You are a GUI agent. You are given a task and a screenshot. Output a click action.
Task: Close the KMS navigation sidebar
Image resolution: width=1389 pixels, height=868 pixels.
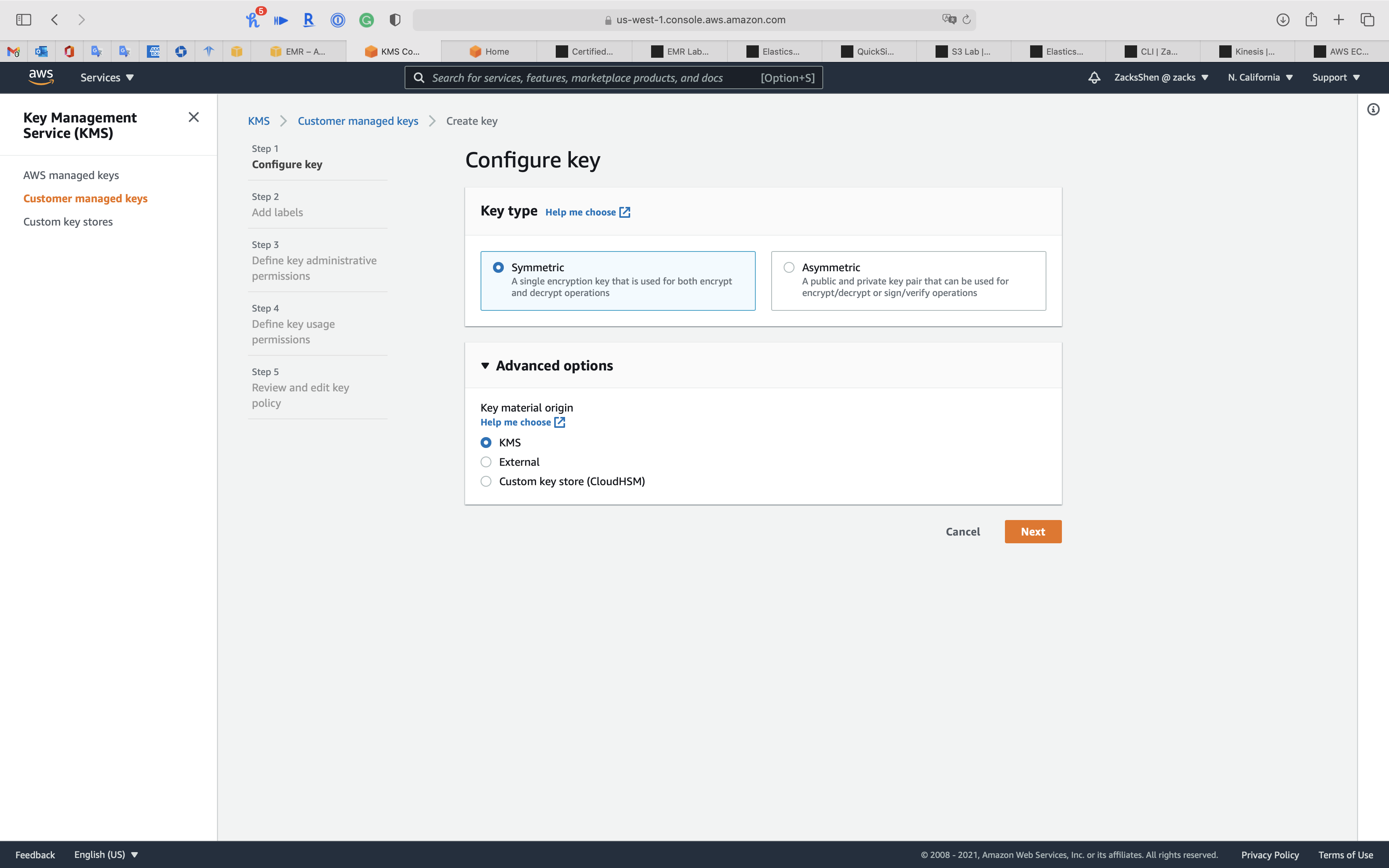pyautogui.click(x=193, y=117)
